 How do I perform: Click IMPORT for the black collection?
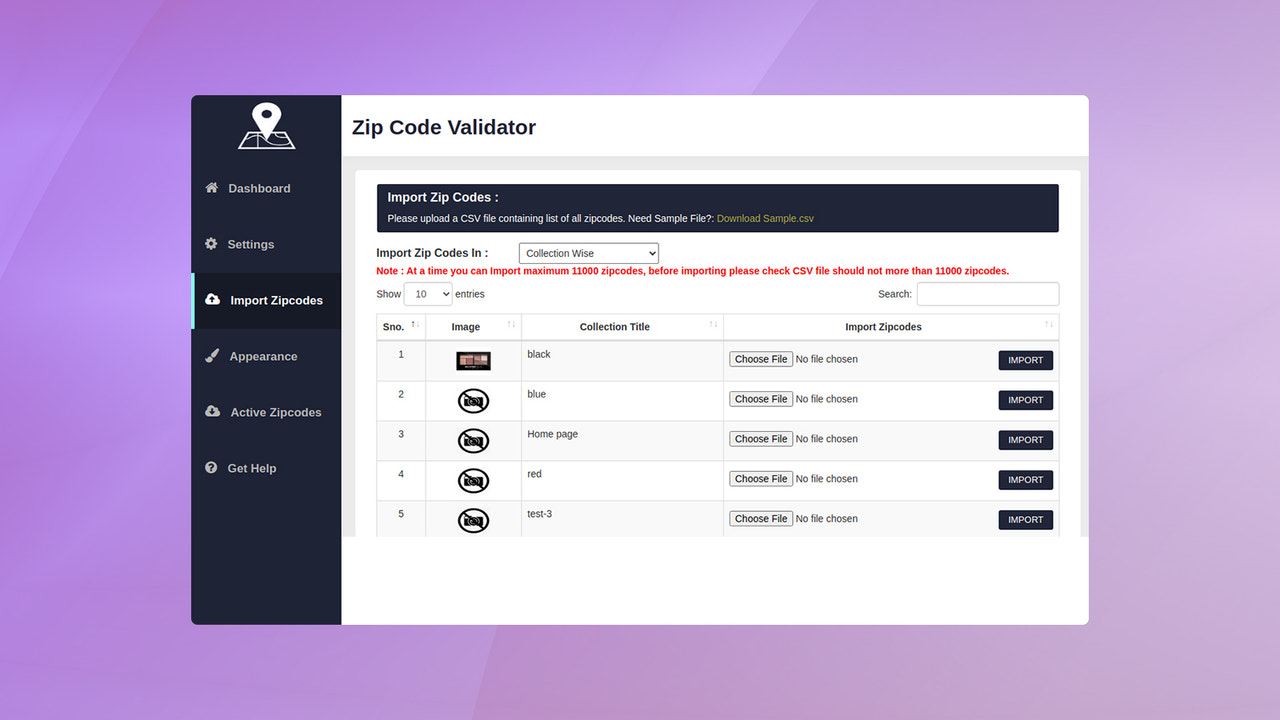[1025, 360]
